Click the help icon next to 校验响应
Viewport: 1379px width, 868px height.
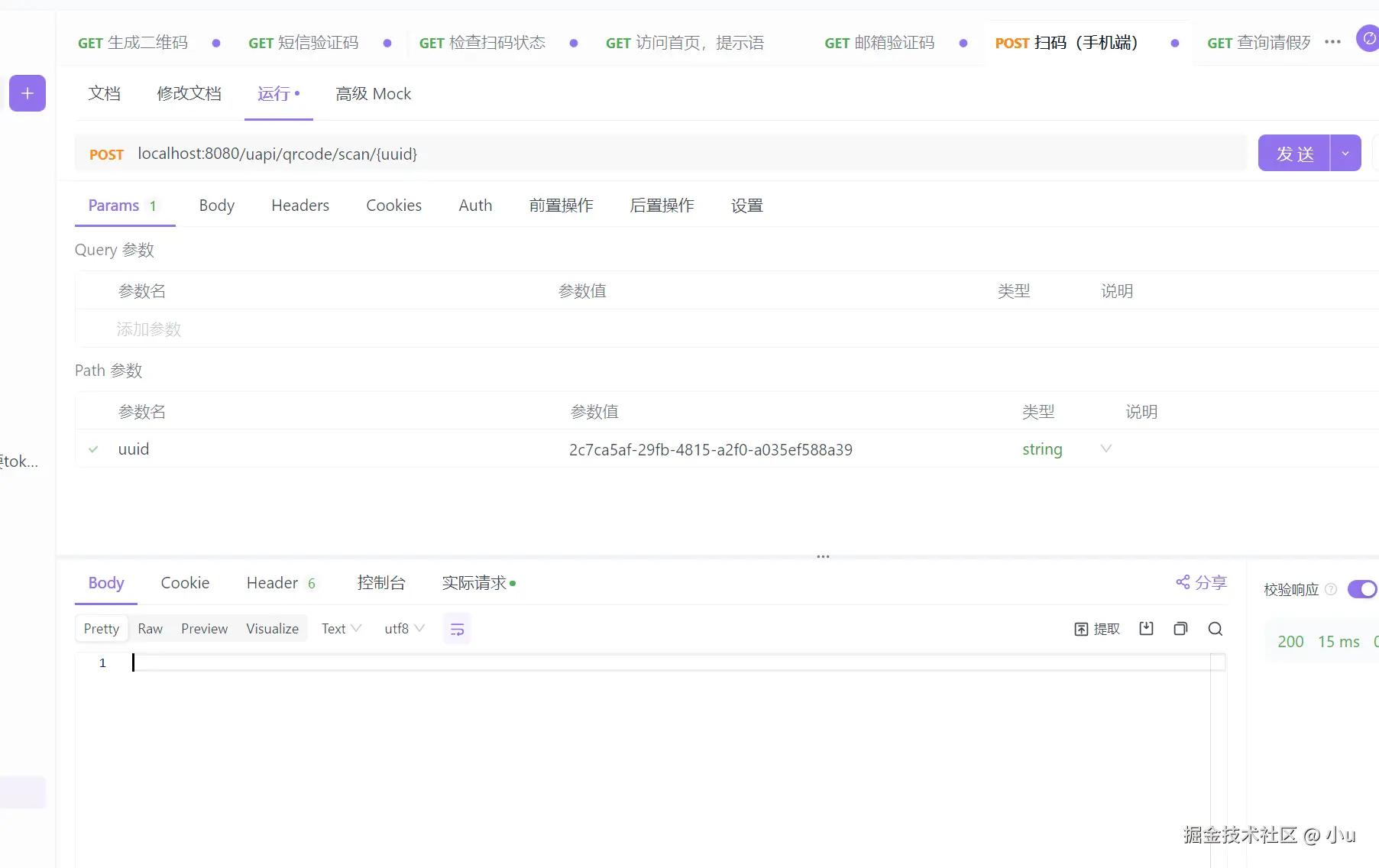(1331, 589)
